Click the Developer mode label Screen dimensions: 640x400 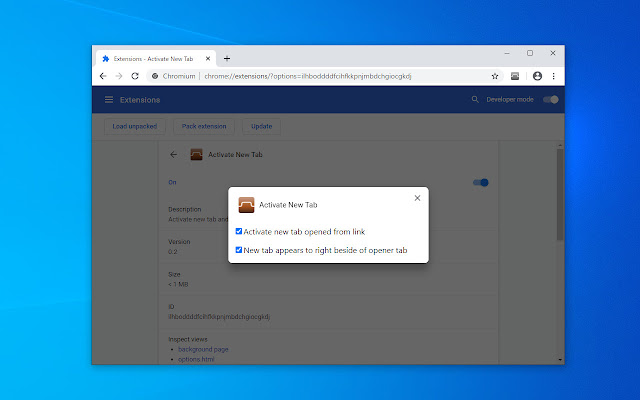tap(510, 100)
